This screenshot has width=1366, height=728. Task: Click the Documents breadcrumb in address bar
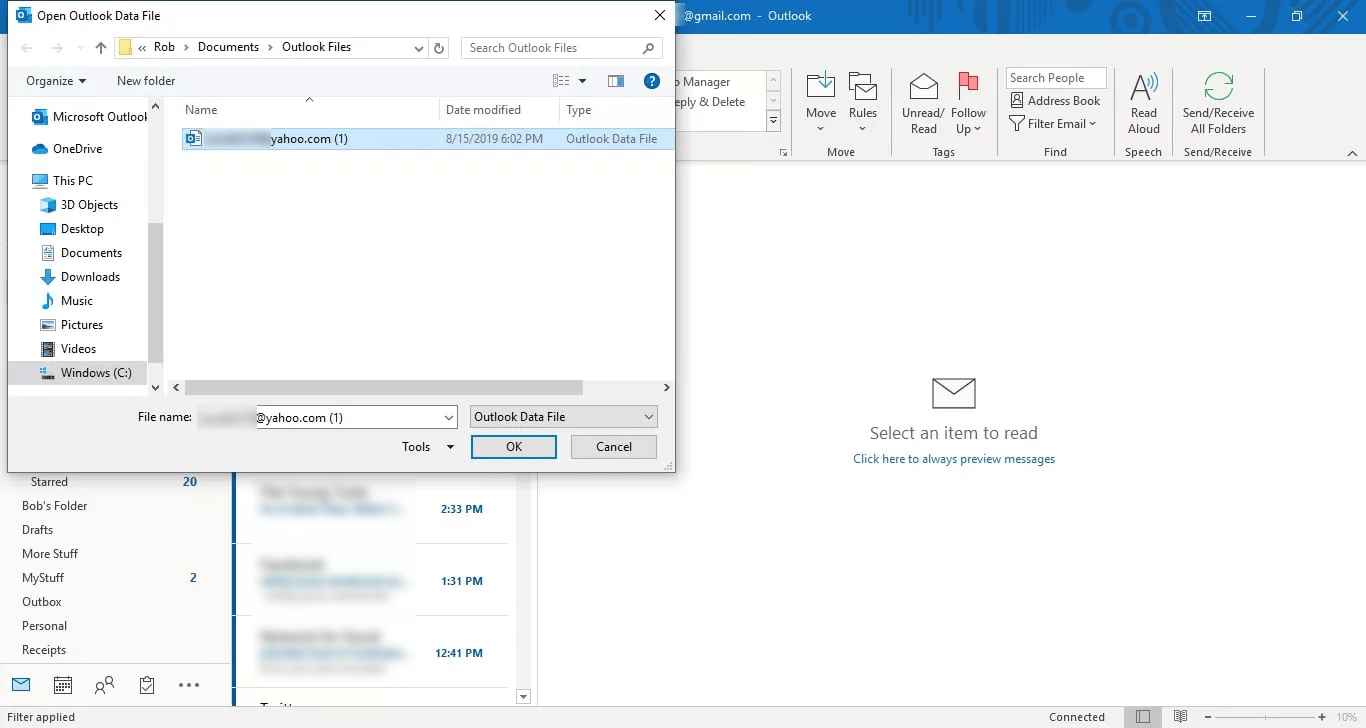point(228,47)
